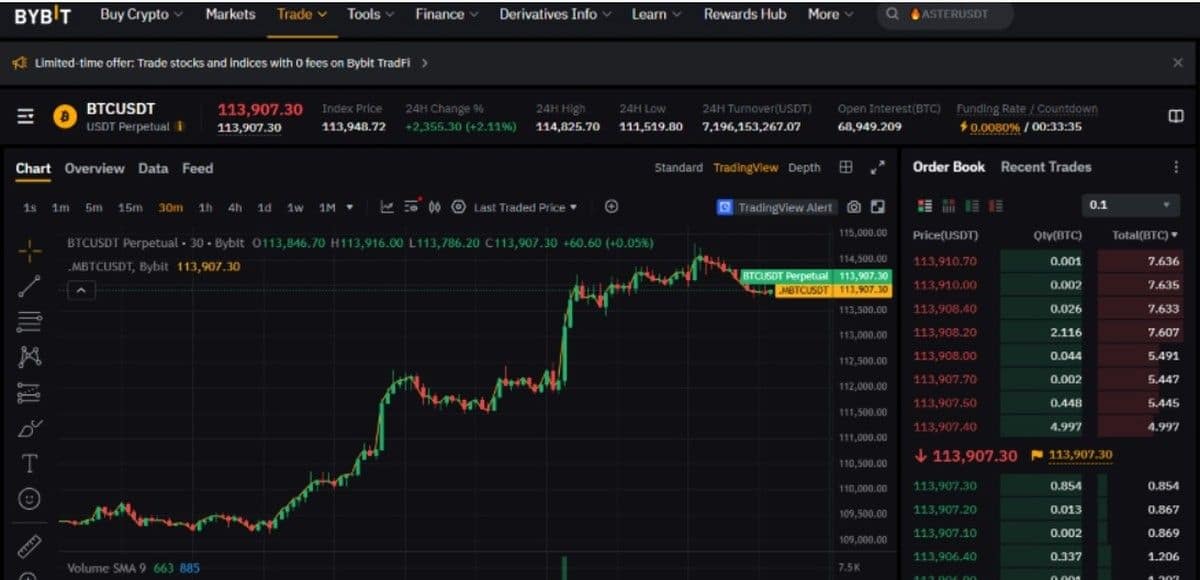
Task: Sort by Total(BTC) column header
Action: tap(1144, 235)
